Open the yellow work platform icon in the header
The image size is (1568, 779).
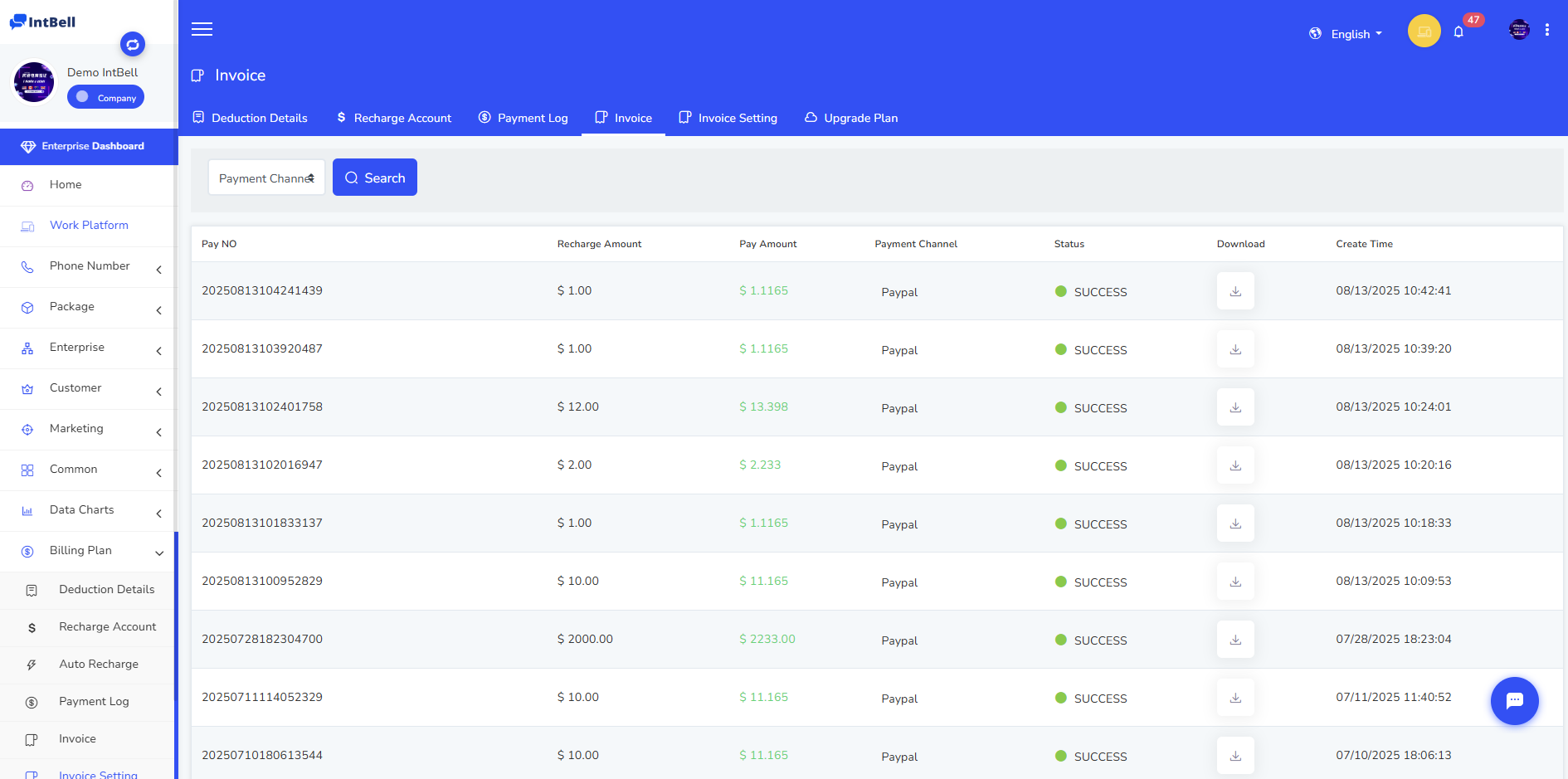point(1424,32)
